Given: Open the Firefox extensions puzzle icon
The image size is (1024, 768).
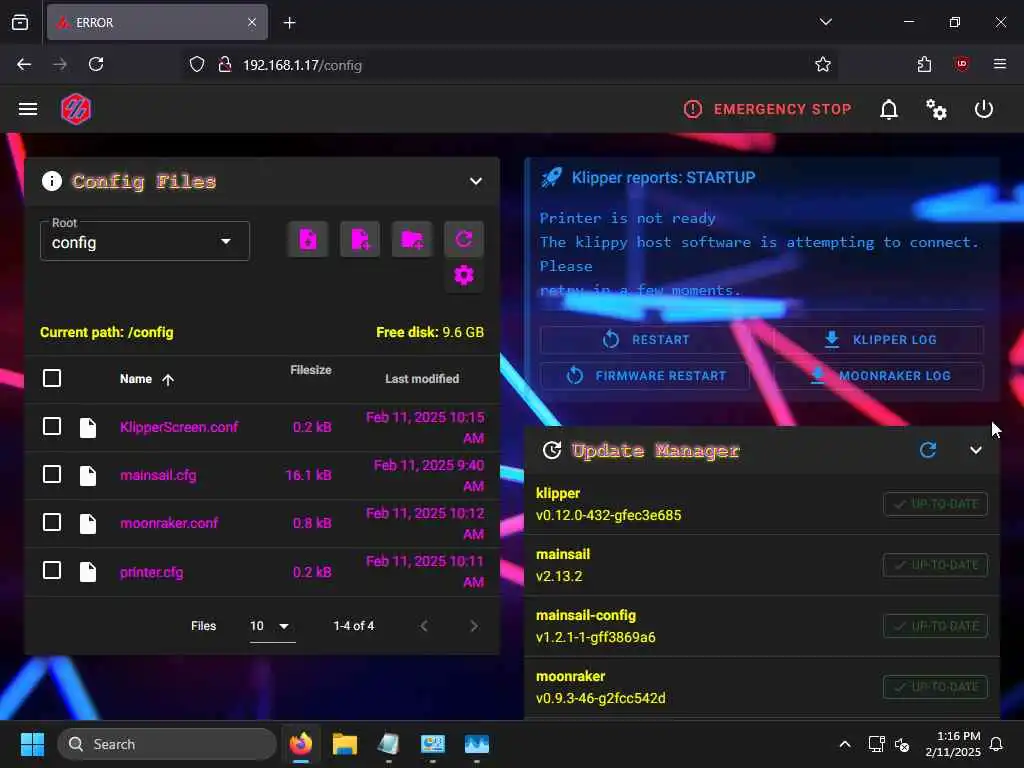Looking at the screenshot, I should [924, 64].
